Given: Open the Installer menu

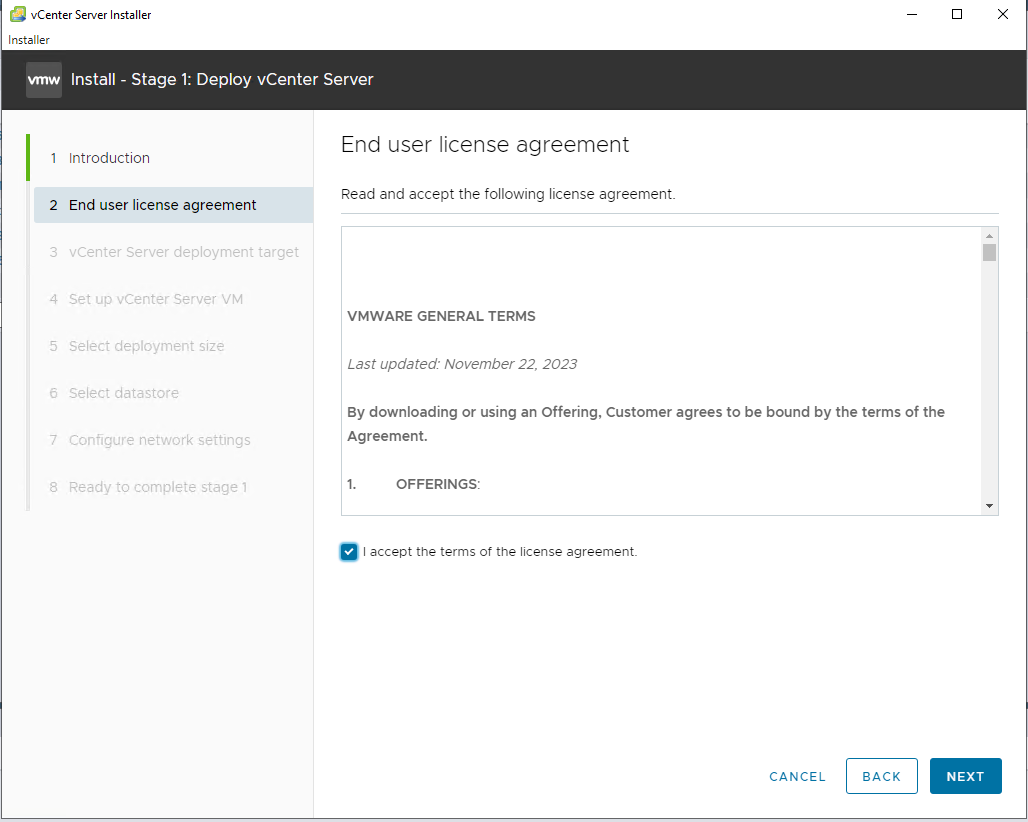Looking at the screenshot, I should 29,40.
